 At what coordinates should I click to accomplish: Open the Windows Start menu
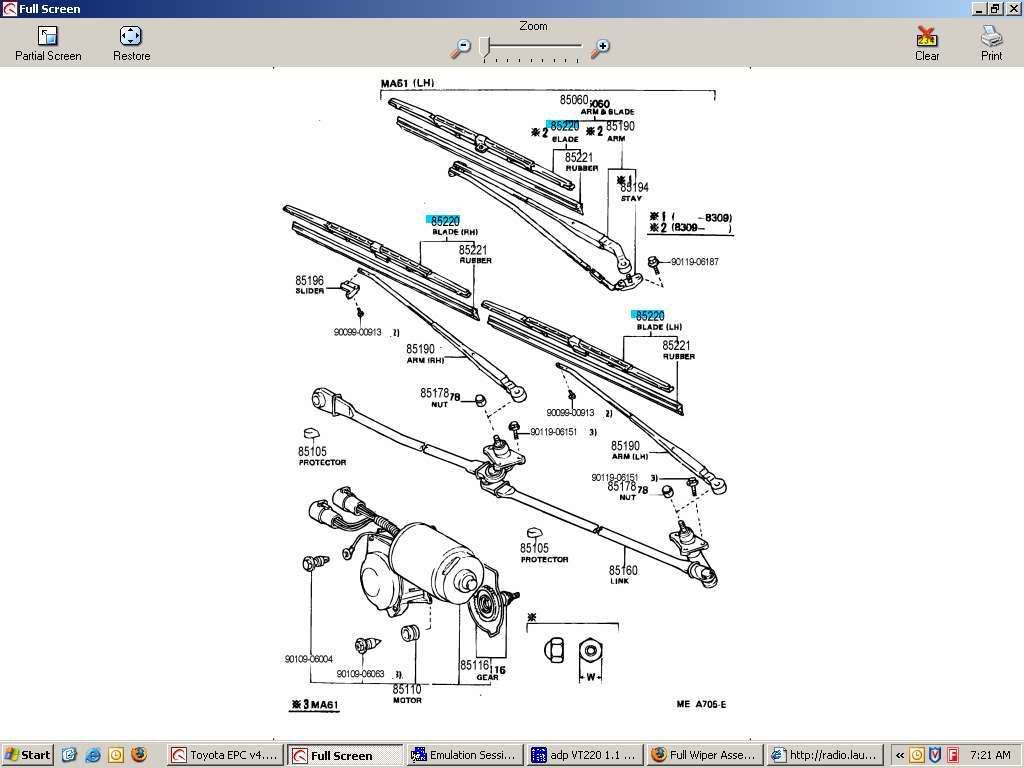[x=28, y=755]
